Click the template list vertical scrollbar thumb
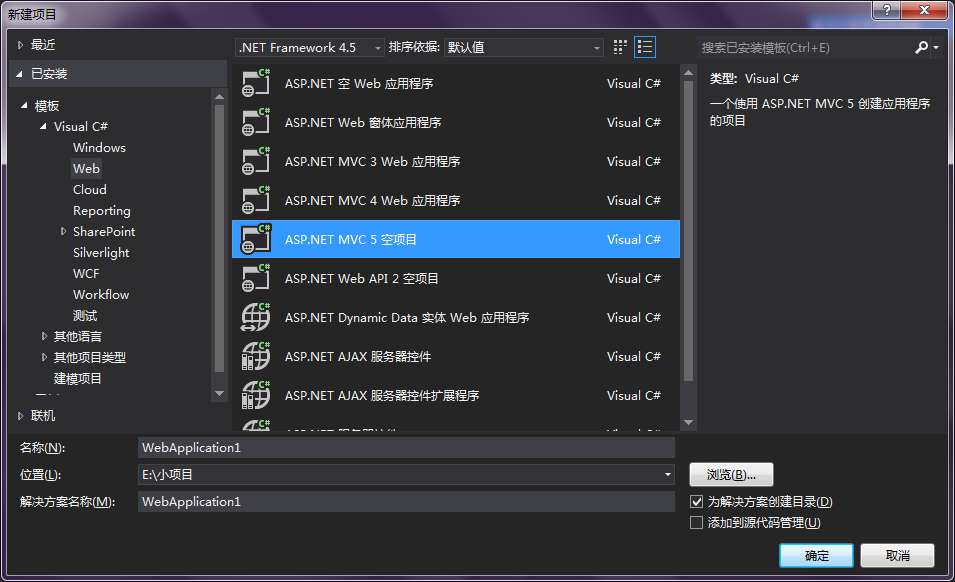Viewport: 955px width, 582px height. pyautogui.click(x=688, y=231)
